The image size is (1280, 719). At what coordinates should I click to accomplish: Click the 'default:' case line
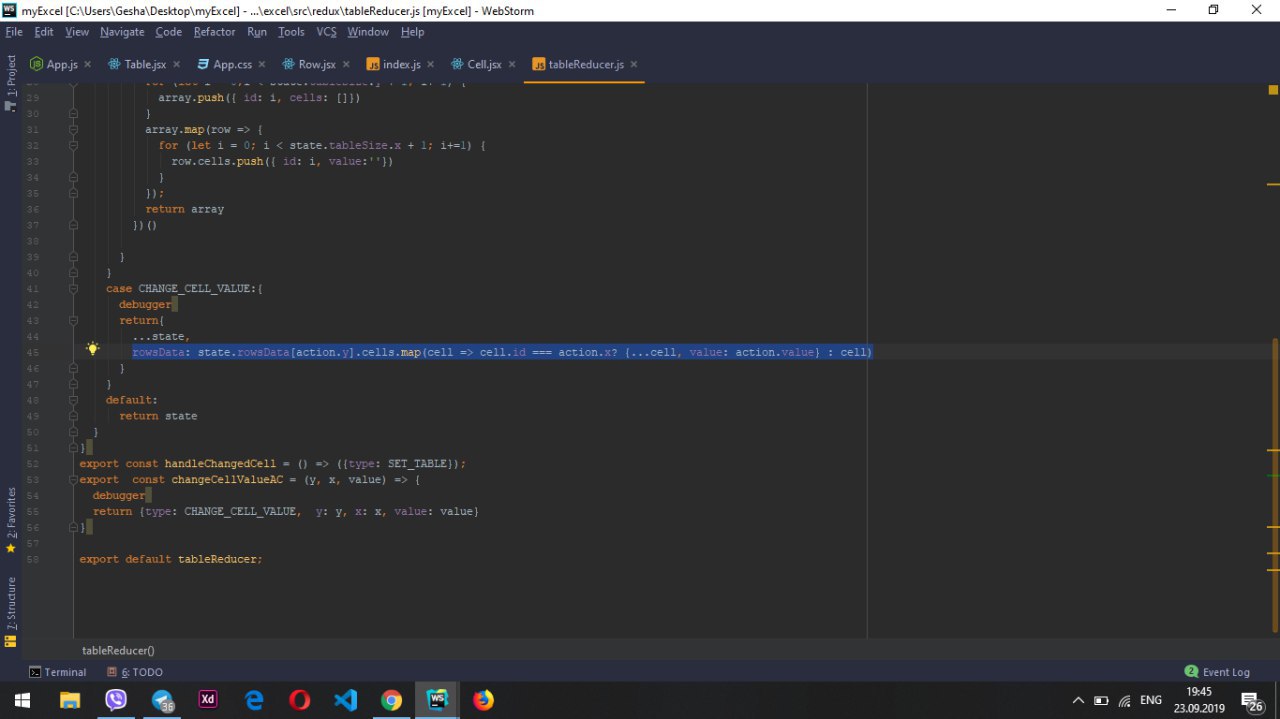coord(132,400)
